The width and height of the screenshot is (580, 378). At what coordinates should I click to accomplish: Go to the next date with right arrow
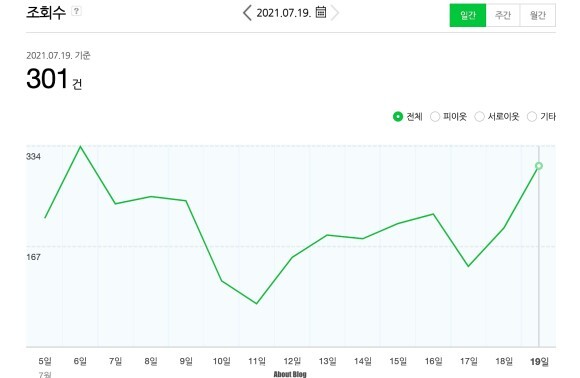click(335, 13)
